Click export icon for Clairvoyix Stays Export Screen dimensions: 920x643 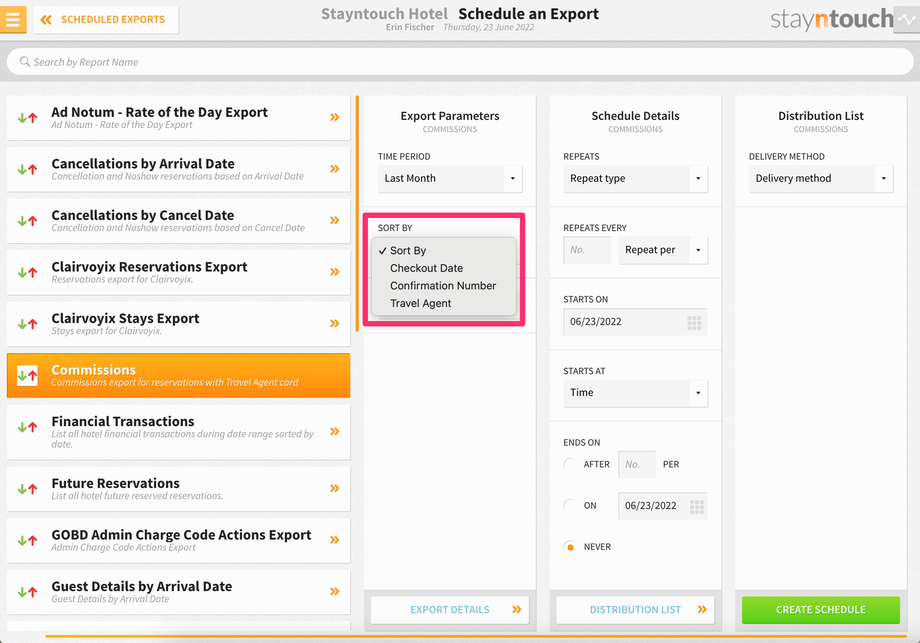click(x=27, y=324)
